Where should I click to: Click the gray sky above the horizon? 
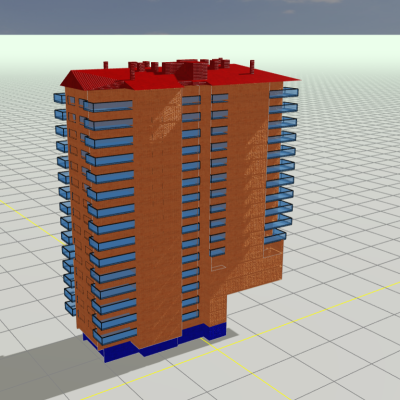(x=200, y=17)
